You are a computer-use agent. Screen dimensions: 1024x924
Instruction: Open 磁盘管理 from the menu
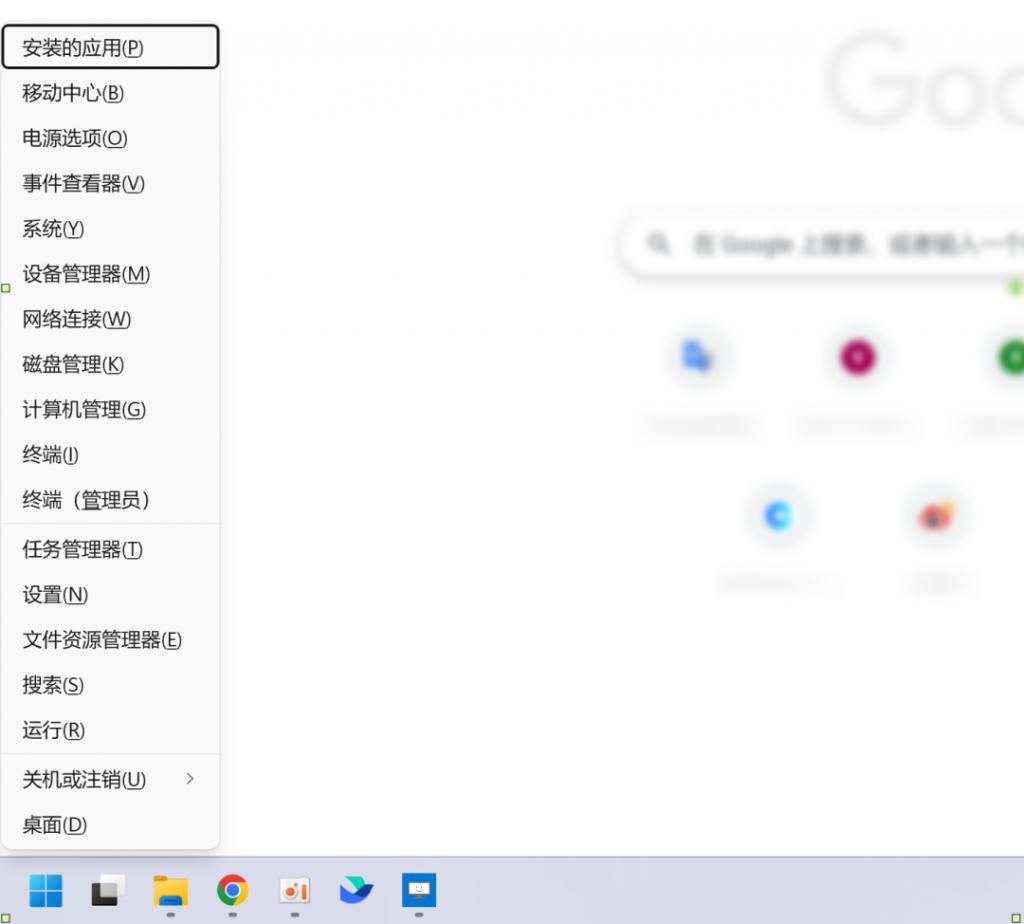coord(73,365)
